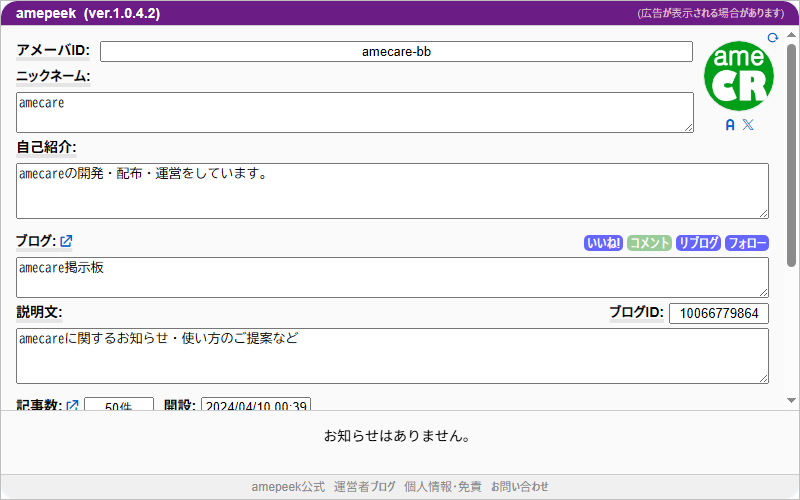
Task: Select the ブログID number field
Action: [718, 314]
